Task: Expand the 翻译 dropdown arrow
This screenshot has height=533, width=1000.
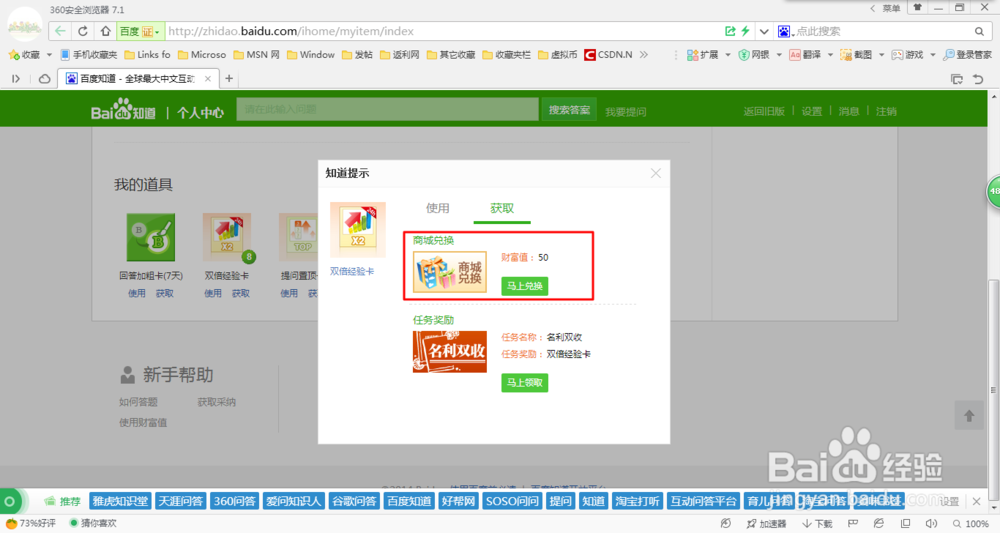Action: 830,55
